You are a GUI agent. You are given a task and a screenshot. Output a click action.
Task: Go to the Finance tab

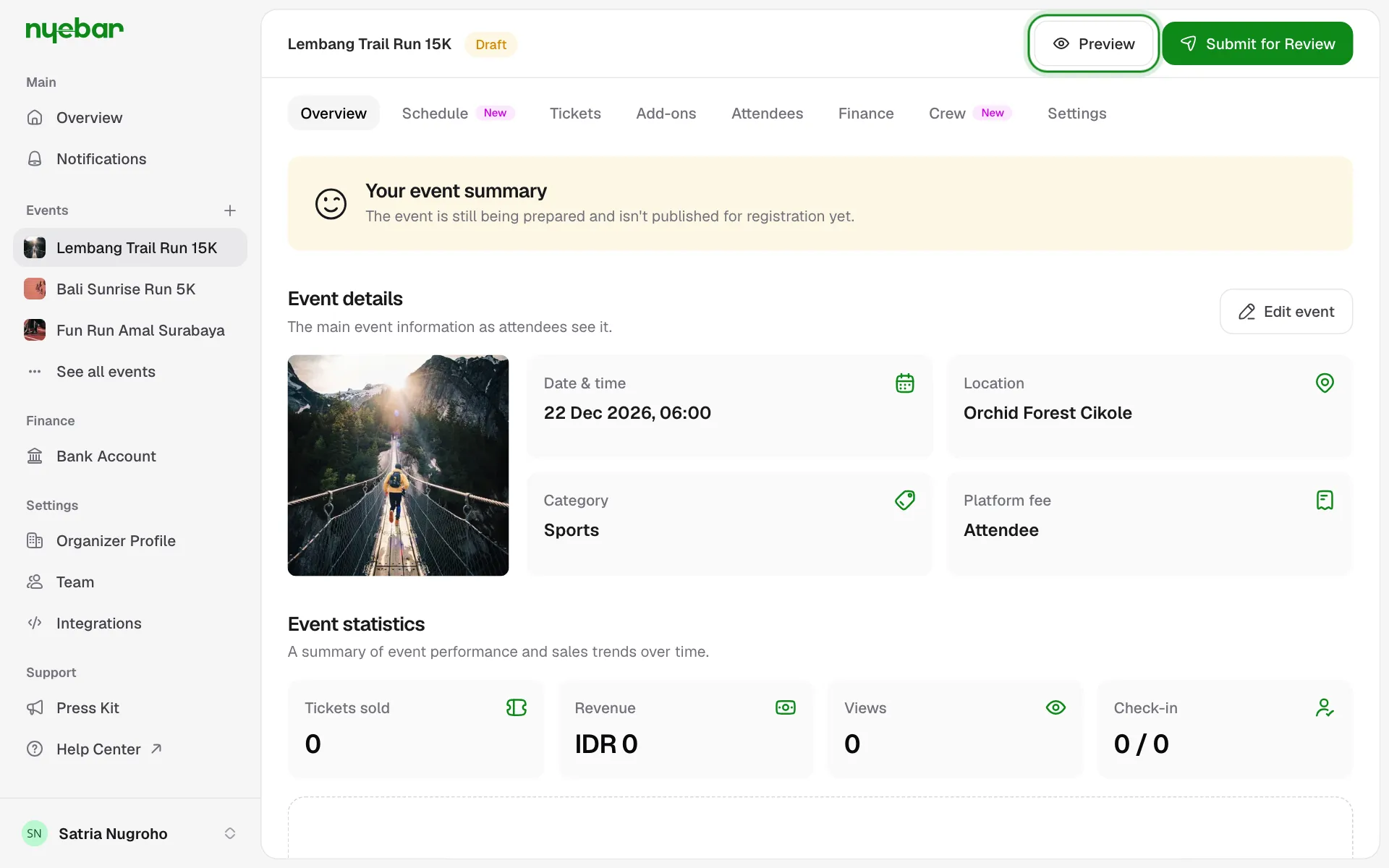(866, 114)
